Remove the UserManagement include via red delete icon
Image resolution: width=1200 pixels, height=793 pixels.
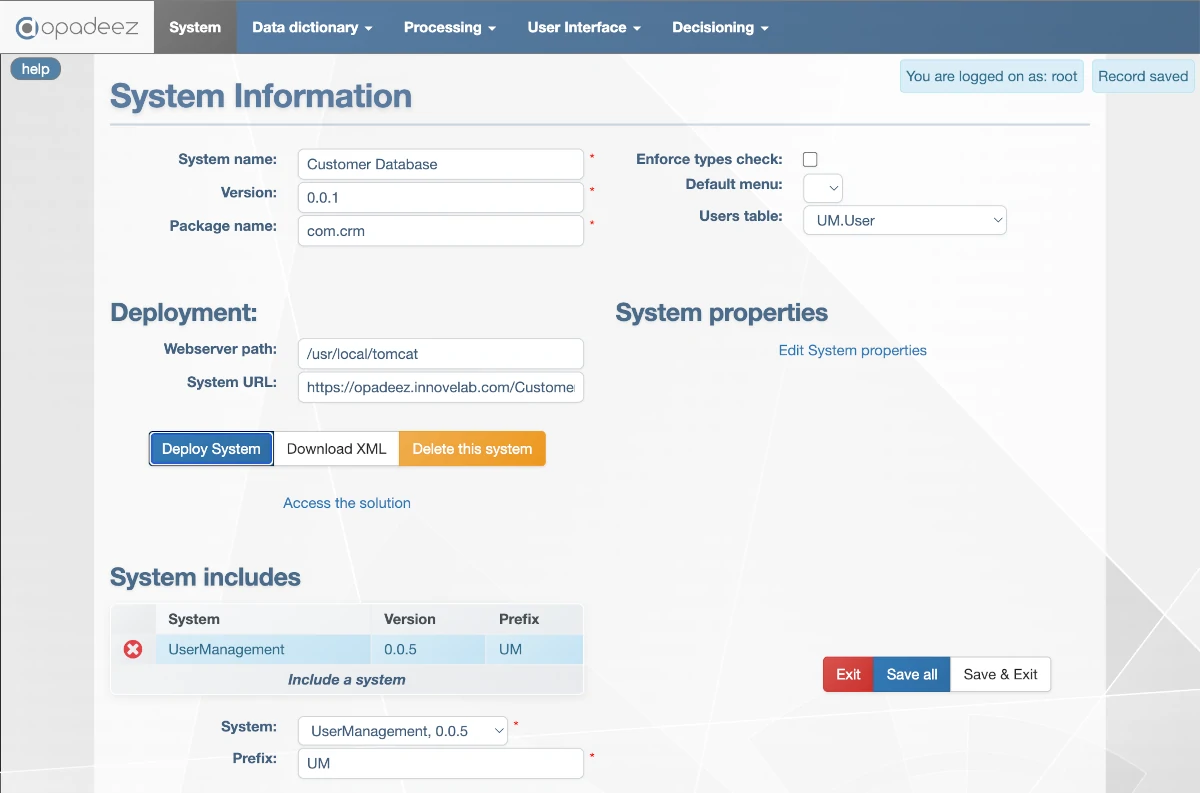pyautogui.click(x=132, y=649)
